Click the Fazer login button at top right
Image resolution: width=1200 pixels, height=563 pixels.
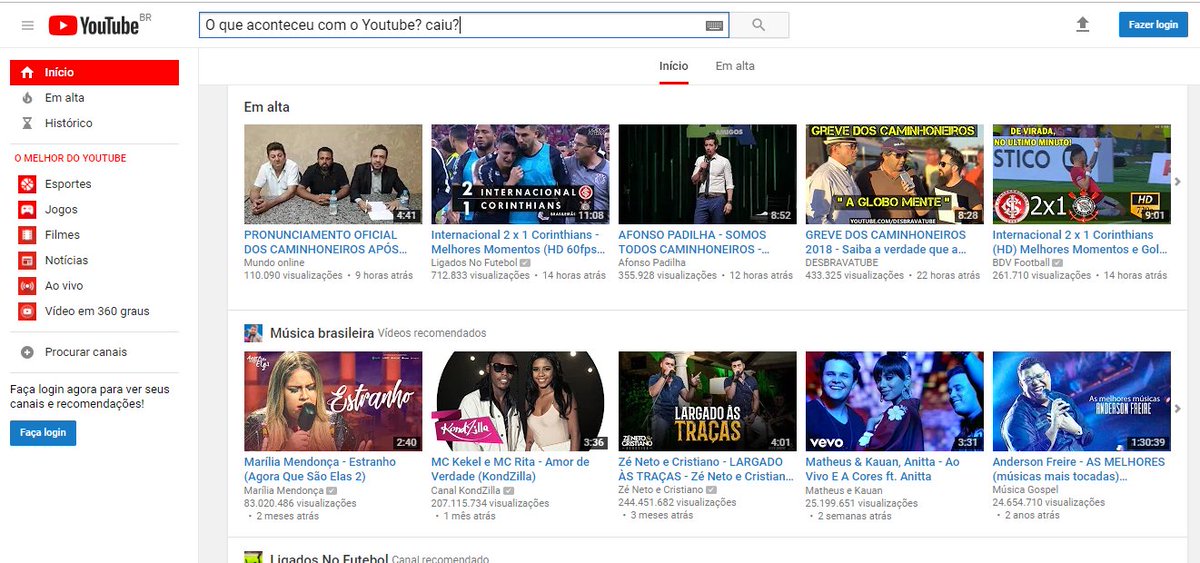point(1153,25)
